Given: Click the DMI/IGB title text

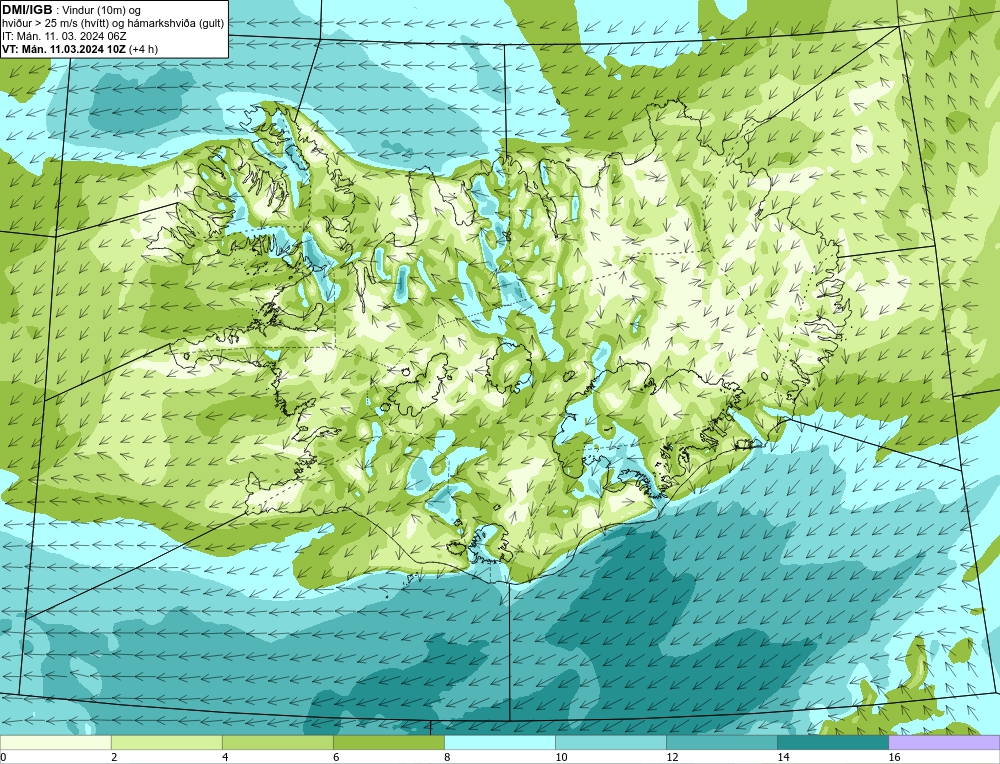Looking at the screenshot, I should pos(27,10).
